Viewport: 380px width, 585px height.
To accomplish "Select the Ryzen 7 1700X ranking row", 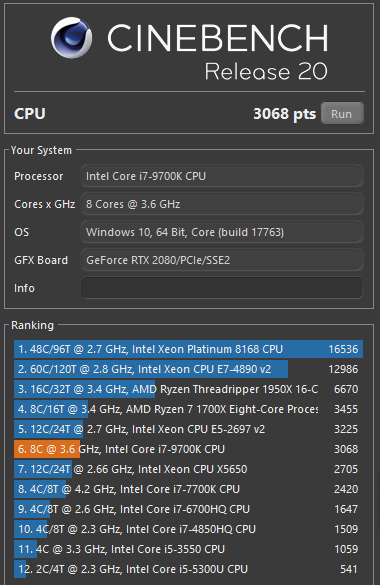I will pyautogui.click(x=188, y=409).
